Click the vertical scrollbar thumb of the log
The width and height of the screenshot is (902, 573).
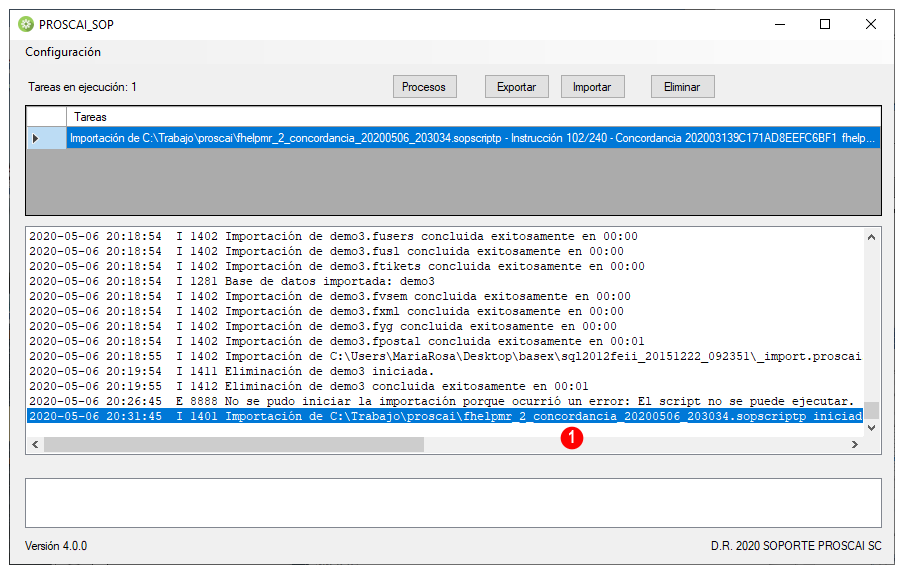coord(872,410)
